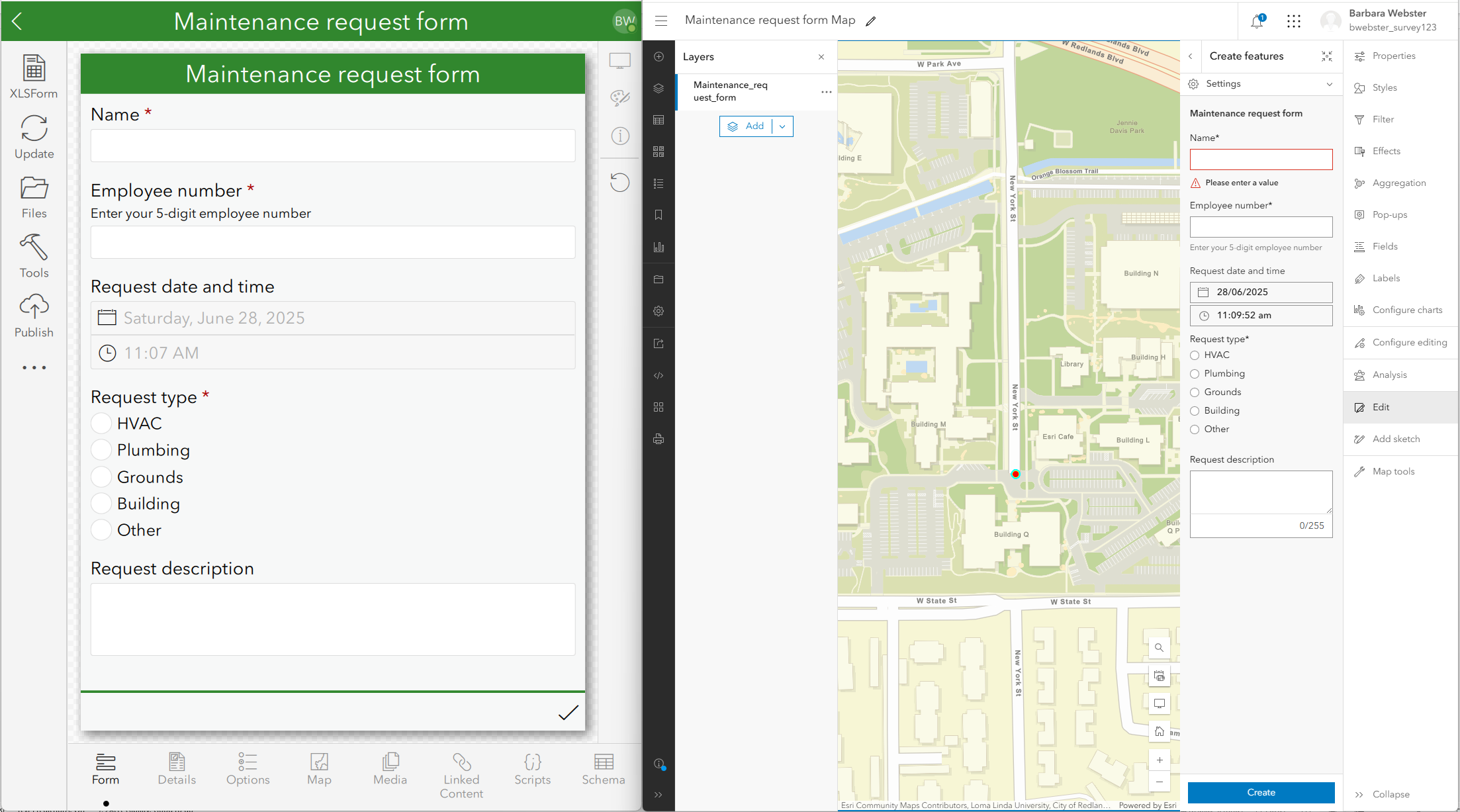Click the Name input field in Create features

[1260, 159]
